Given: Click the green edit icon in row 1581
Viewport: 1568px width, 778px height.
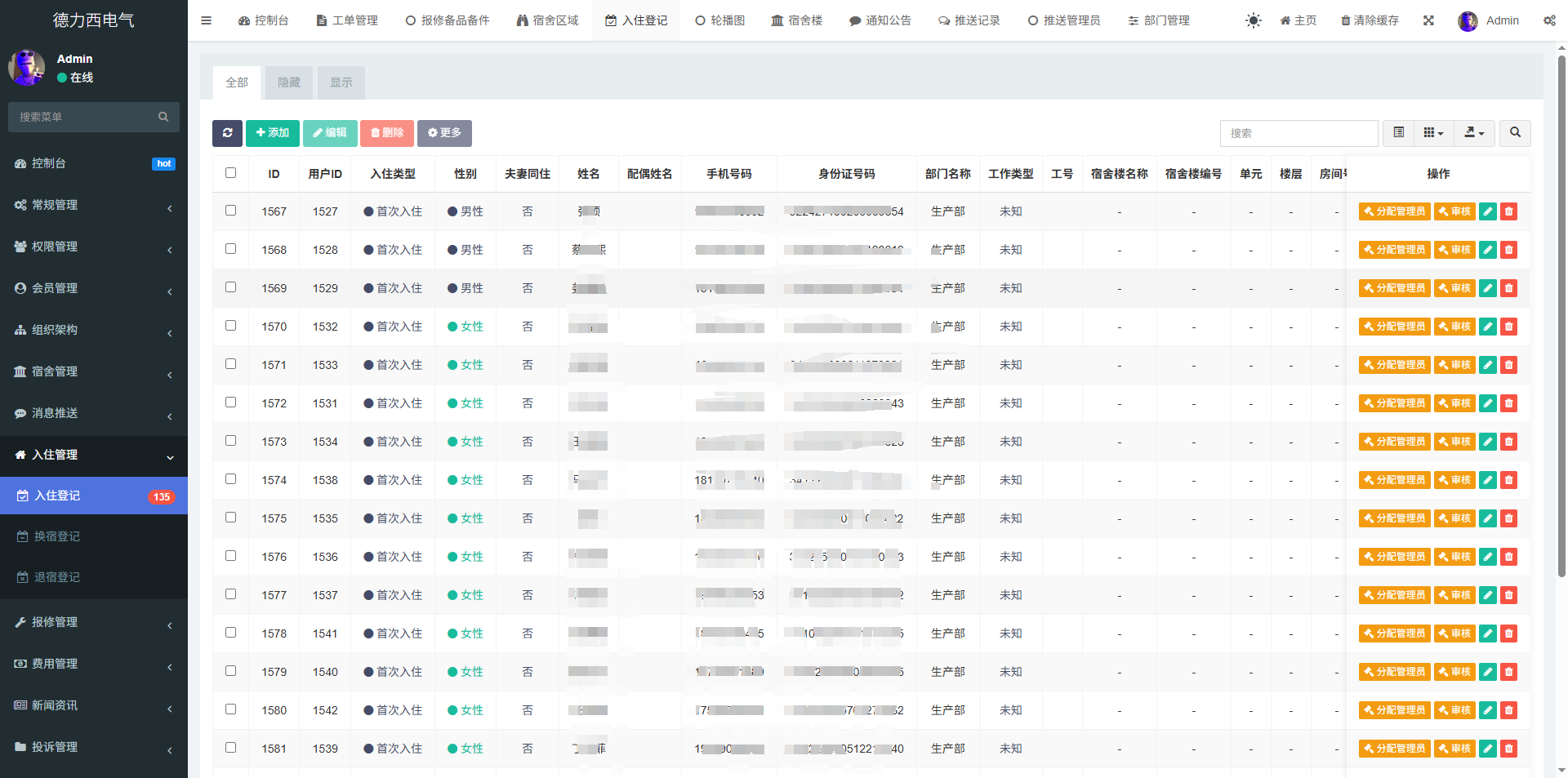Looking at the screenshot, I should [x=1488, y=749].
